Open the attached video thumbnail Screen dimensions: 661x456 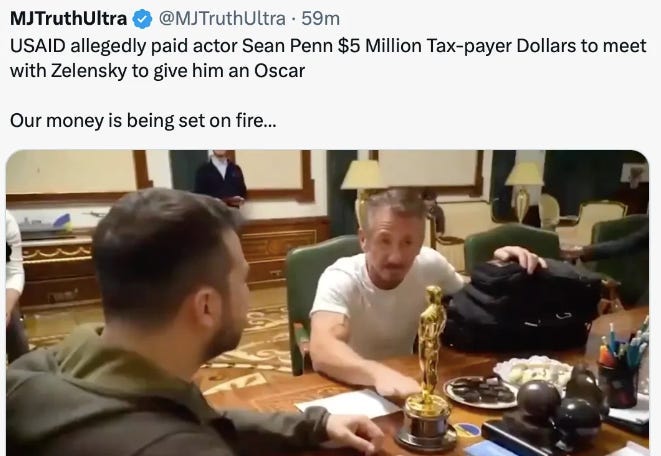327,303
